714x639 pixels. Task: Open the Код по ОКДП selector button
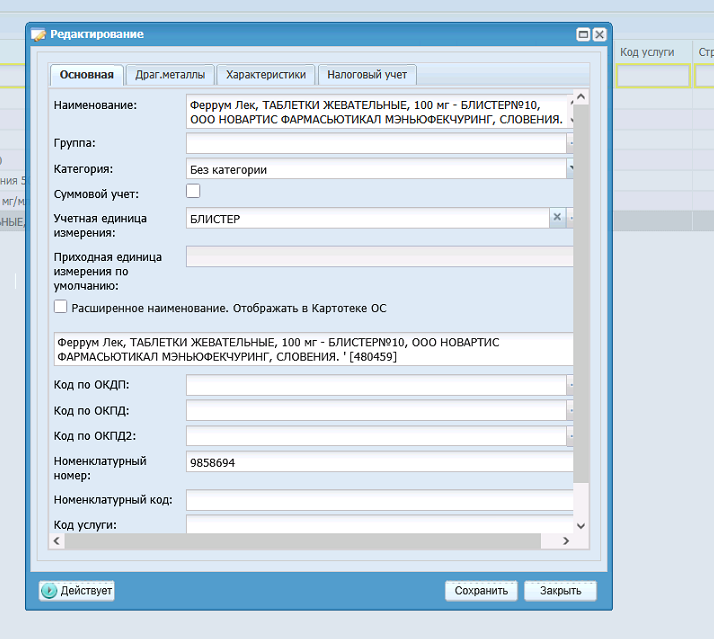pyautogui.click(x=570, y=385)
